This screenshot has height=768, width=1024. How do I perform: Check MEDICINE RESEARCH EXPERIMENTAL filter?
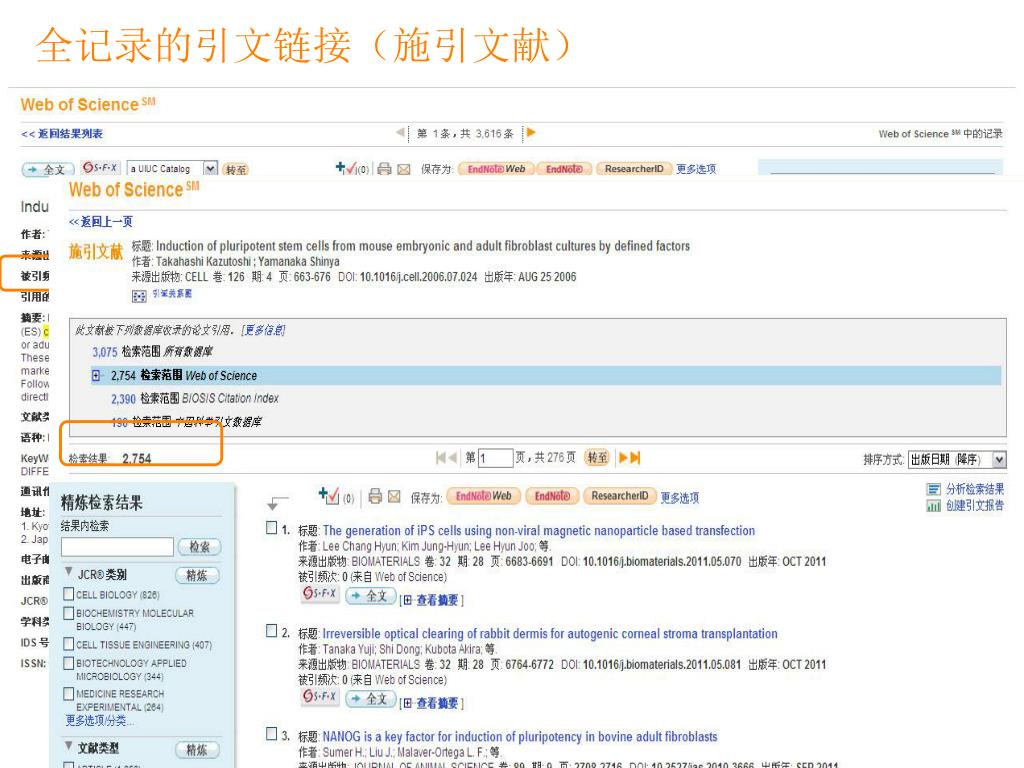[69, 694]
